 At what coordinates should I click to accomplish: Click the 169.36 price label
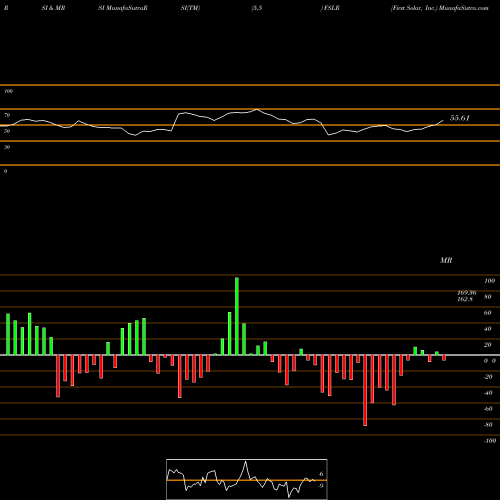(x=467, y=293)
